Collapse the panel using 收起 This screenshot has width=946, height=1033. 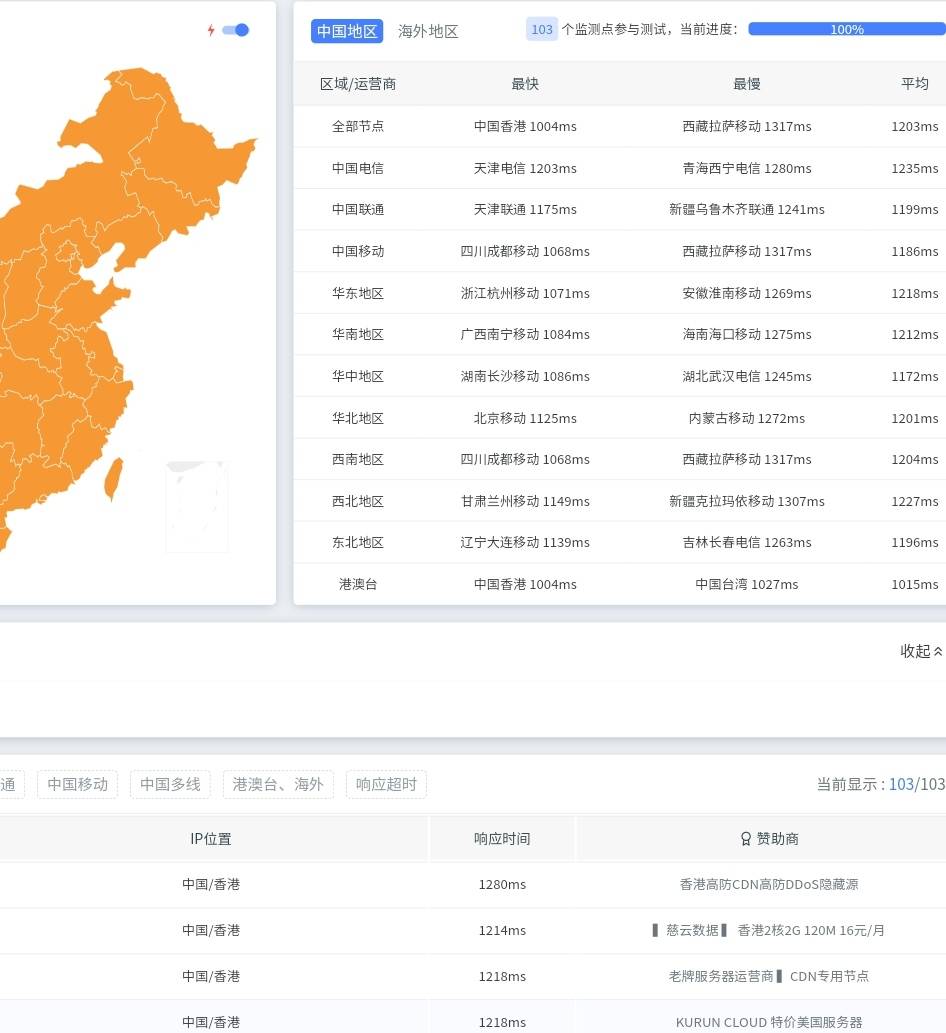click(x=915, y=651)
